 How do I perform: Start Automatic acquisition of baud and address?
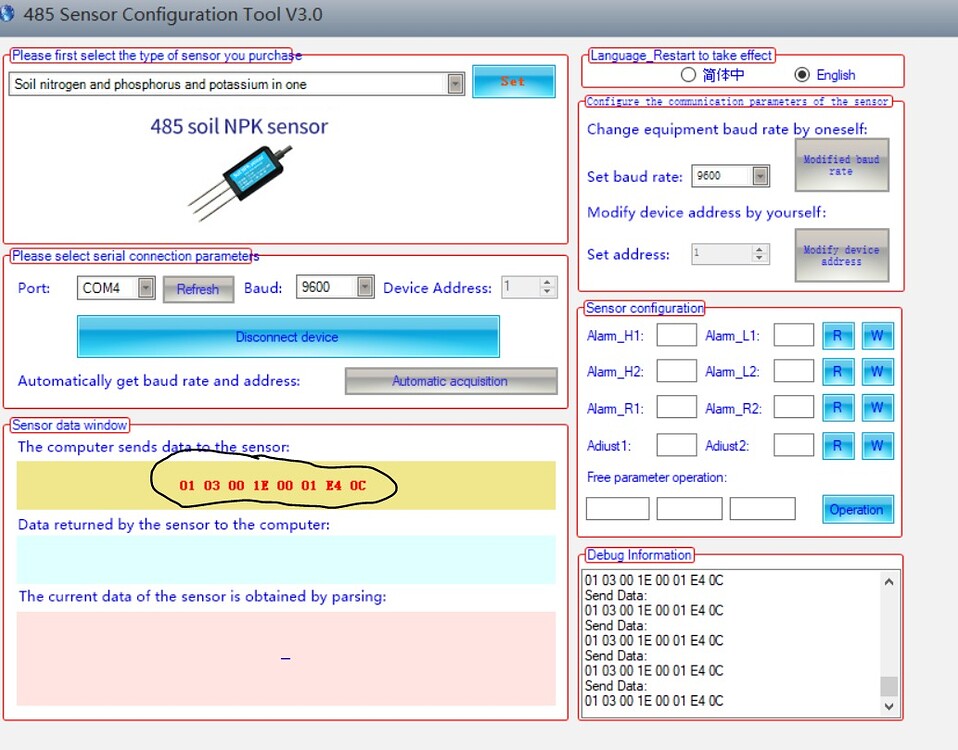tap(451, 381)
